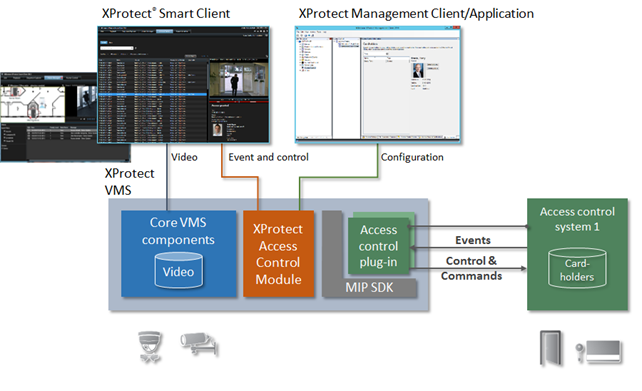Viewport: 642px width, 391px height.
Task: Click the Access control system 1 heading
Action: (577, 219)
